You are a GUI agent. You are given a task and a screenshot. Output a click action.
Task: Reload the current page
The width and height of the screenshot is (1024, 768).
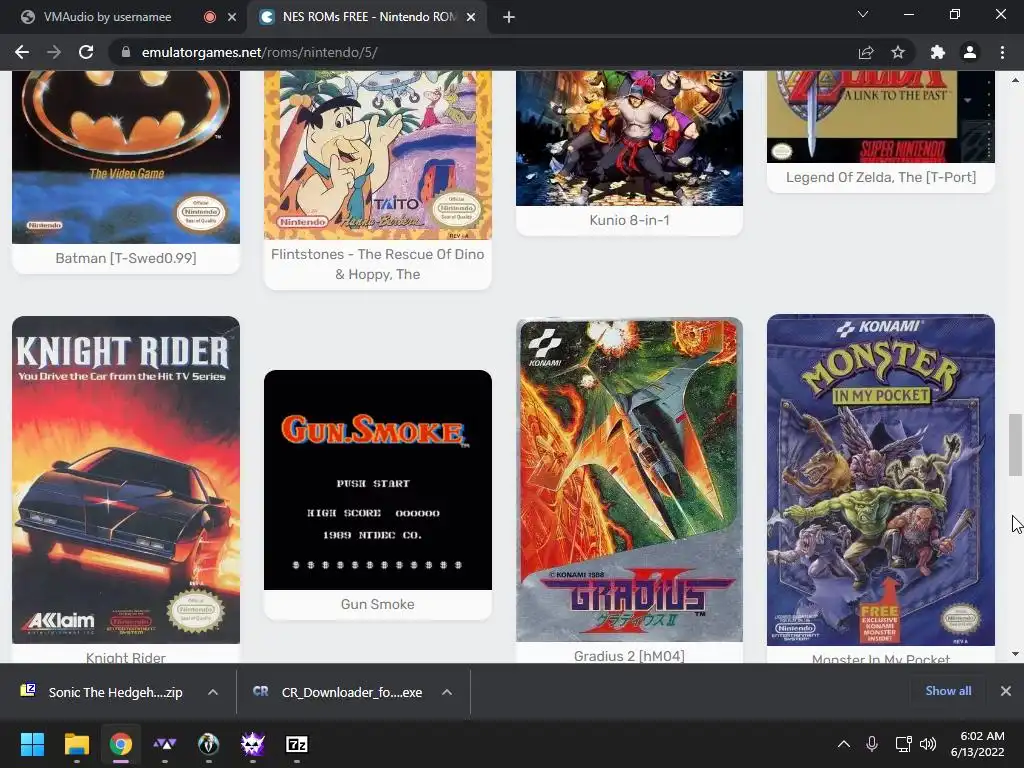coord(86,52)
